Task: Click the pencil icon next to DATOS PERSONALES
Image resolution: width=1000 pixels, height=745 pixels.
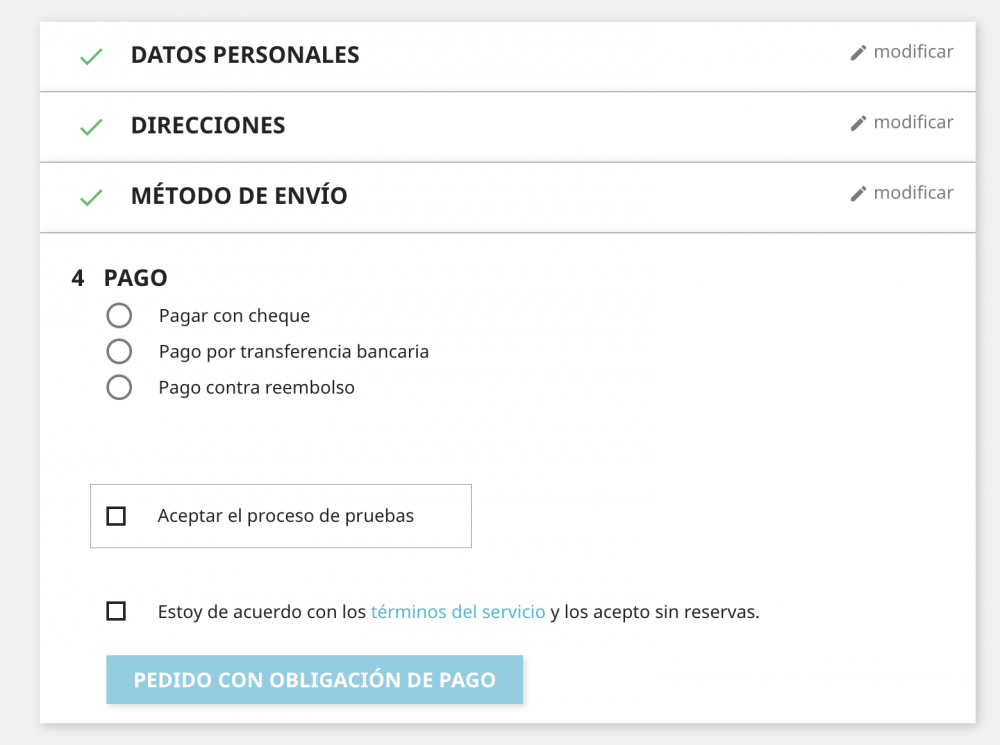Action: 858,51
